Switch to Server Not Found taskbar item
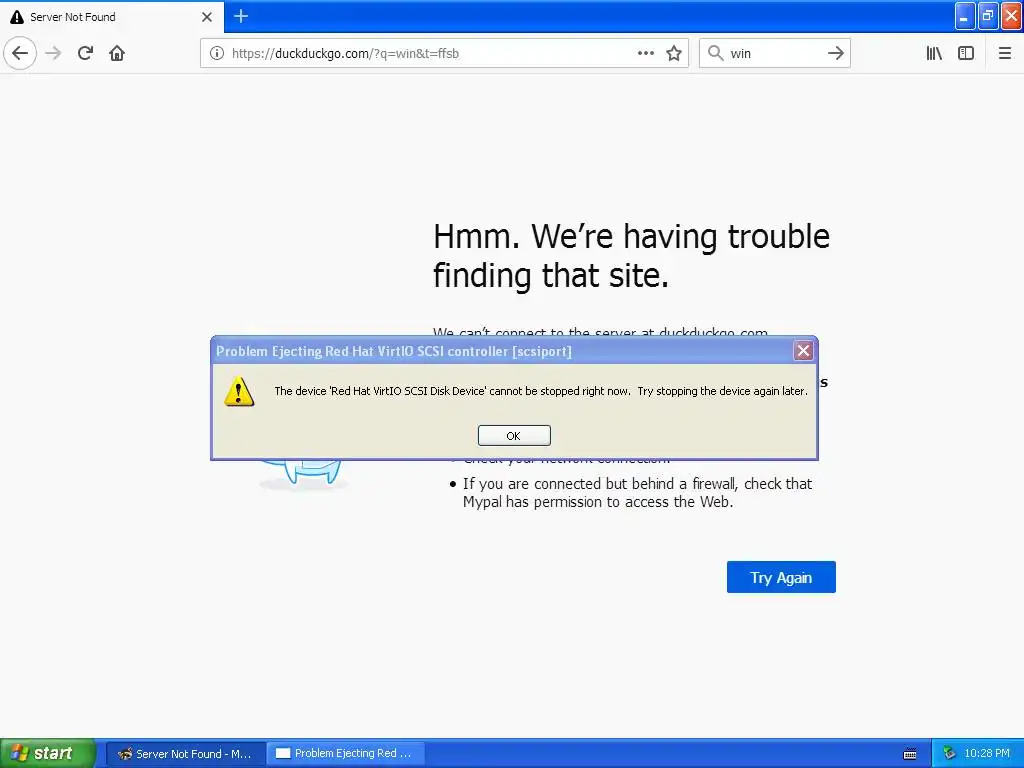Screen dimensions: 1024x768 (185, 754)
